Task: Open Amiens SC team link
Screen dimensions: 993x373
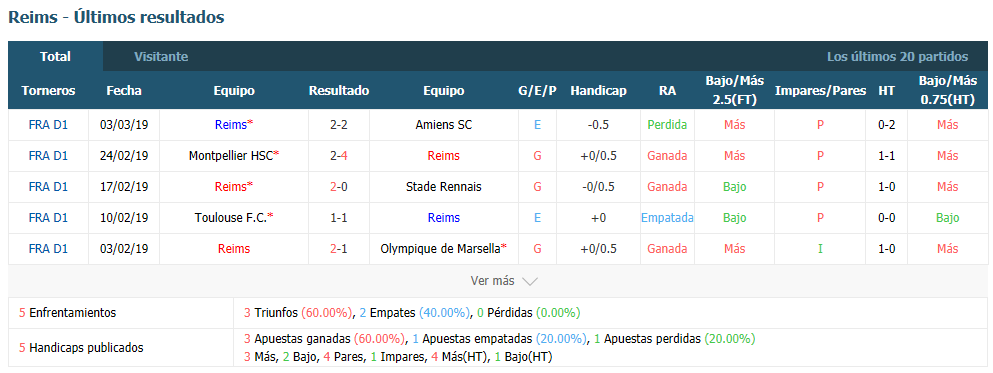Action: click(443, 125)
